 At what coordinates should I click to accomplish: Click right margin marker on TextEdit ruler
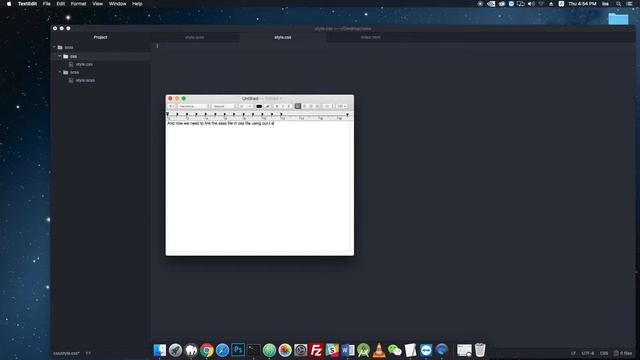347,114
